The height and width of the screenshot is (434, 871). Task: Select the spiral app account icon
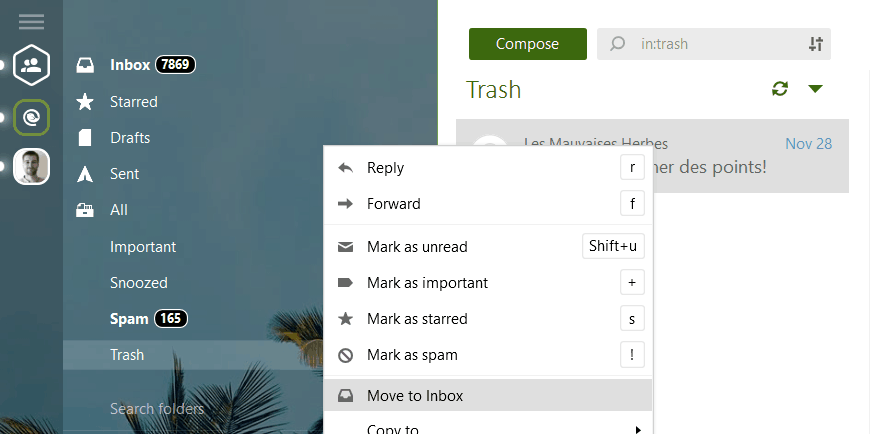31,119
